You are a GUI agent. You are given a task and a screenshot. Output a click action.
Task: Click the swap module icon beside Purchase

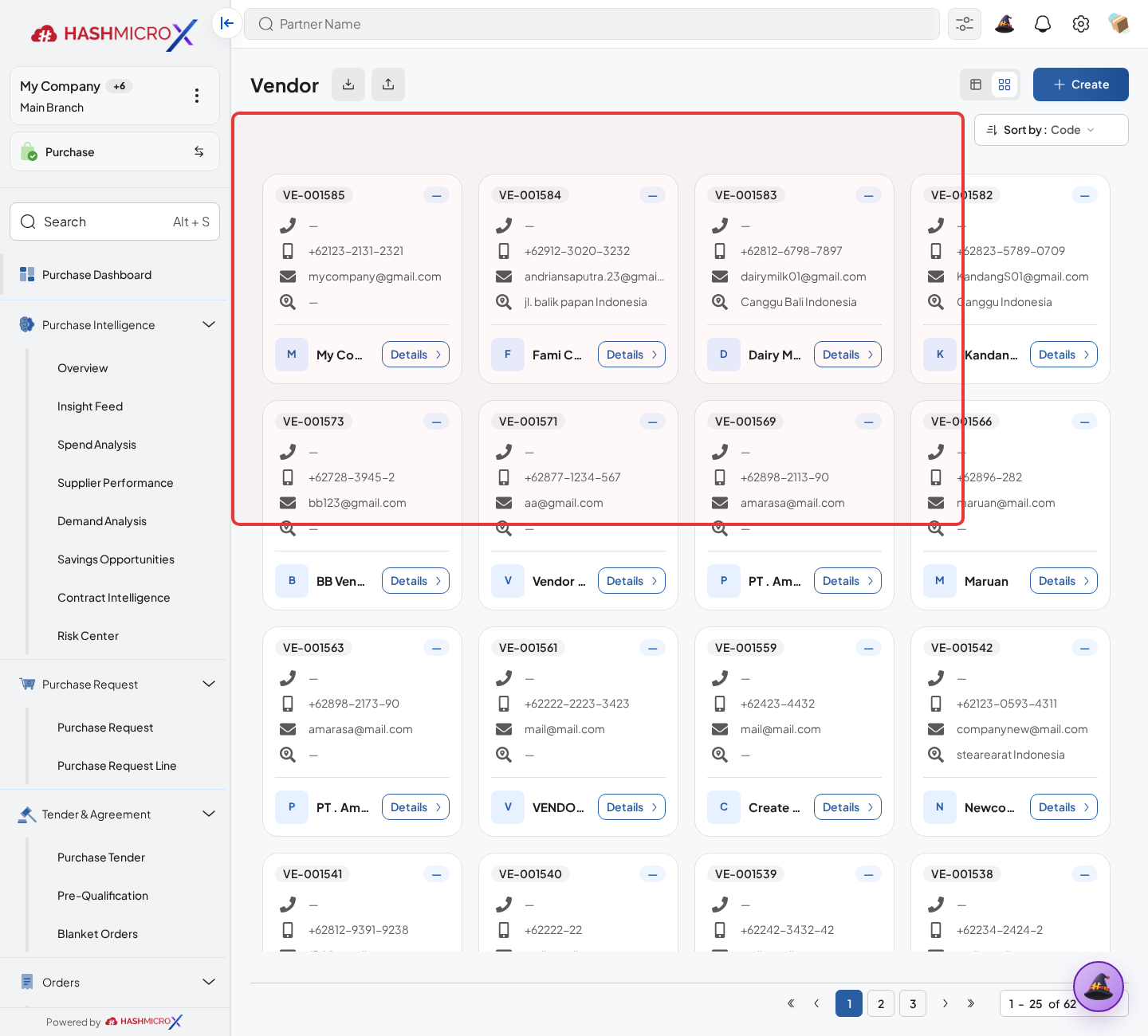pyautogui.click(x=199, y=151)
